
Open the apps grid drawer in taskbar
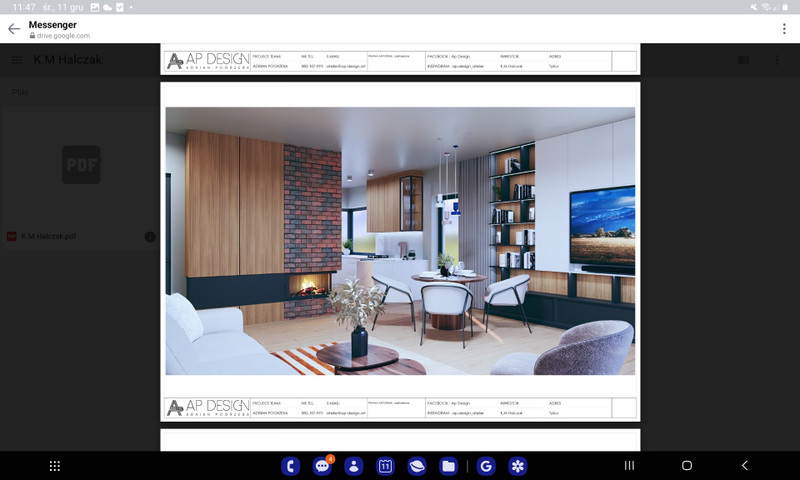pyautogui.click(x=55, y=466)
